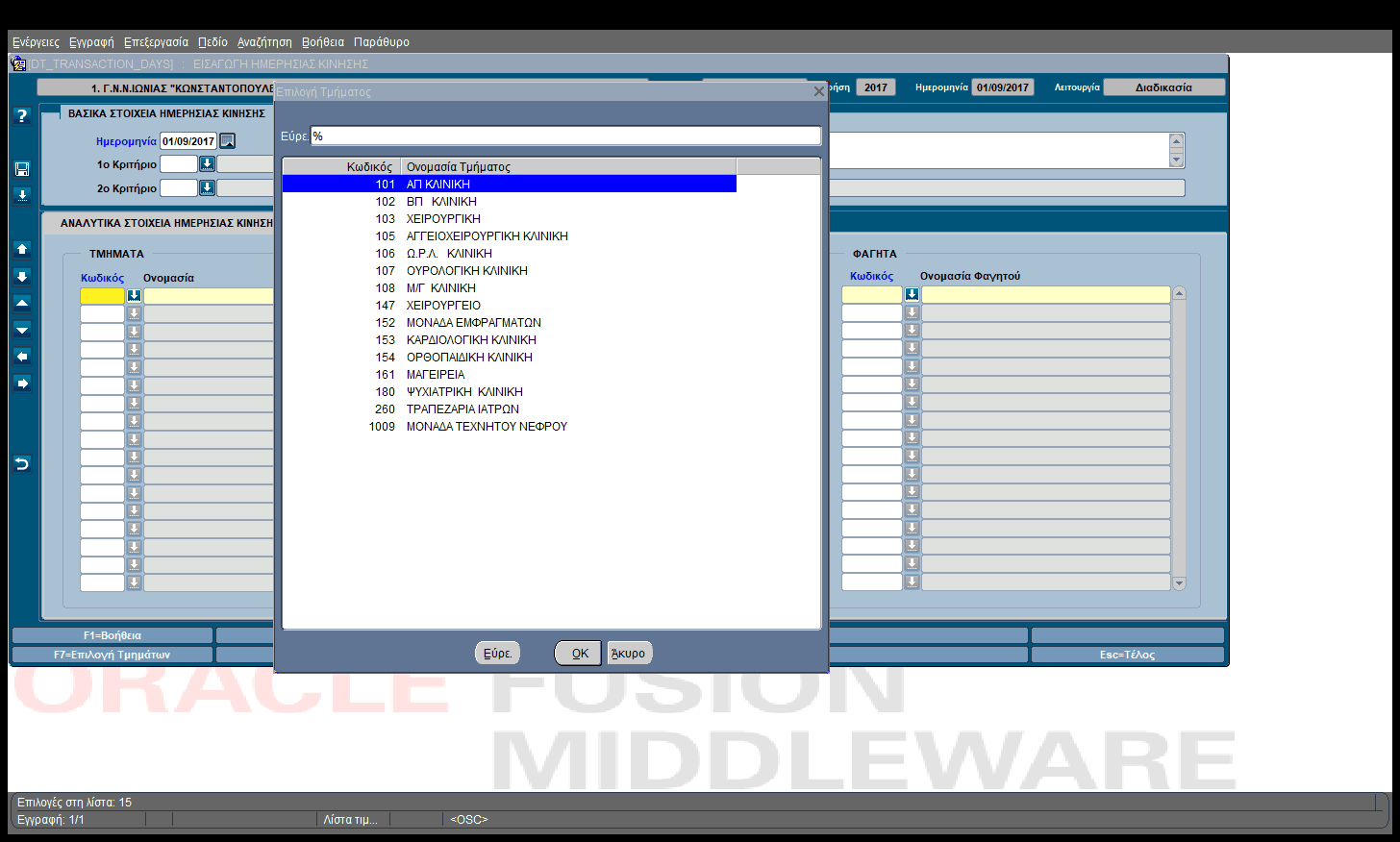Screen dimensions: 1400x842
Task: Select row 106 Ω.Ρ.Λ. ΚΛΙΝΙΚΗ
Action: tap(510, 254)
